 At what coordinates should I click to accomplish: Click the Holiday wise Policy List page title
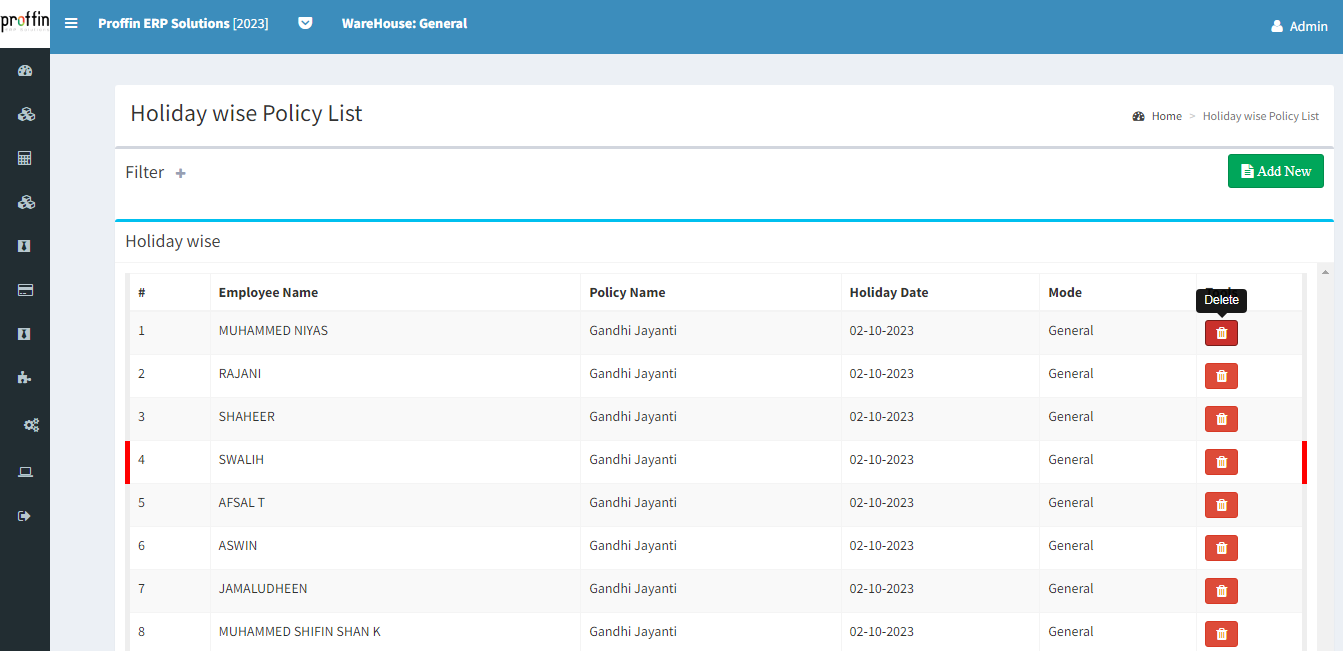pyautogui.click(x=246, y=113)
